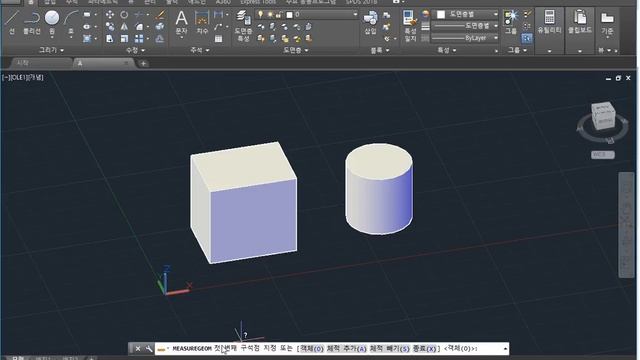Click the Insert block (삽입) icon
This screenshot has width=640, height=360.
370,22
